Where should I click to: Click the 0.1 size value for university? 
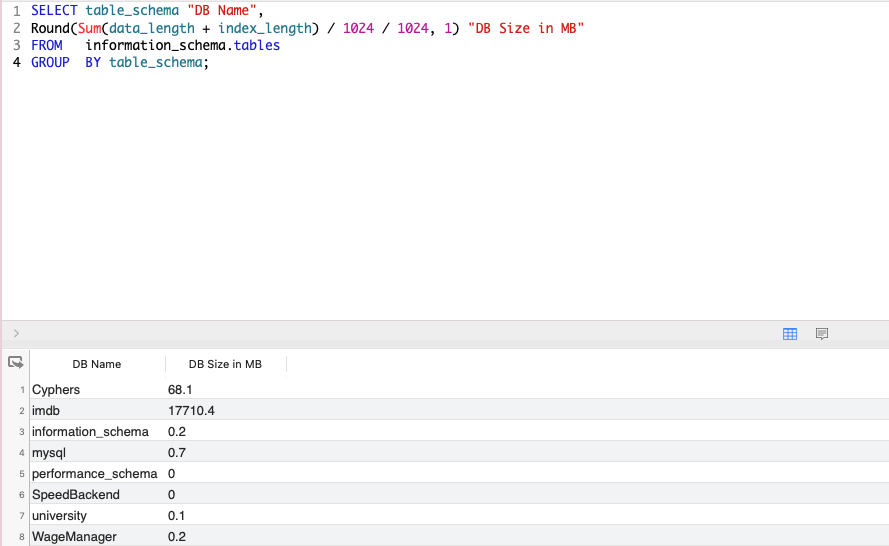click(x=176, y=515)
